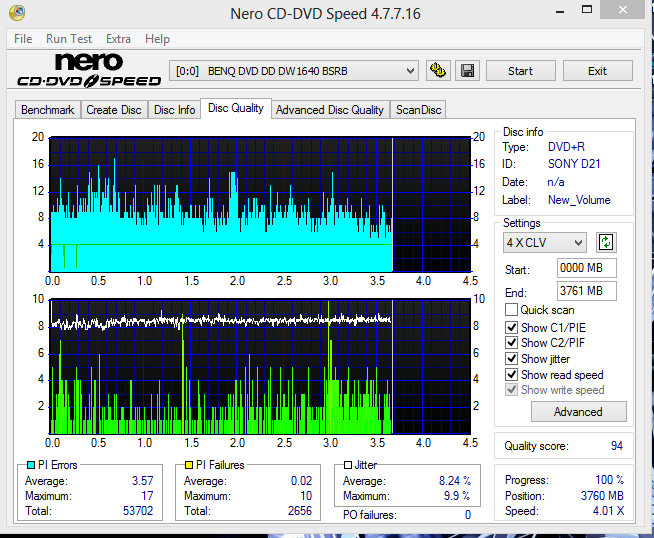Viewport: 654px width, 538px height.
Task: Click the Position 3760 MB value
Action: click(x=602, y=496)
